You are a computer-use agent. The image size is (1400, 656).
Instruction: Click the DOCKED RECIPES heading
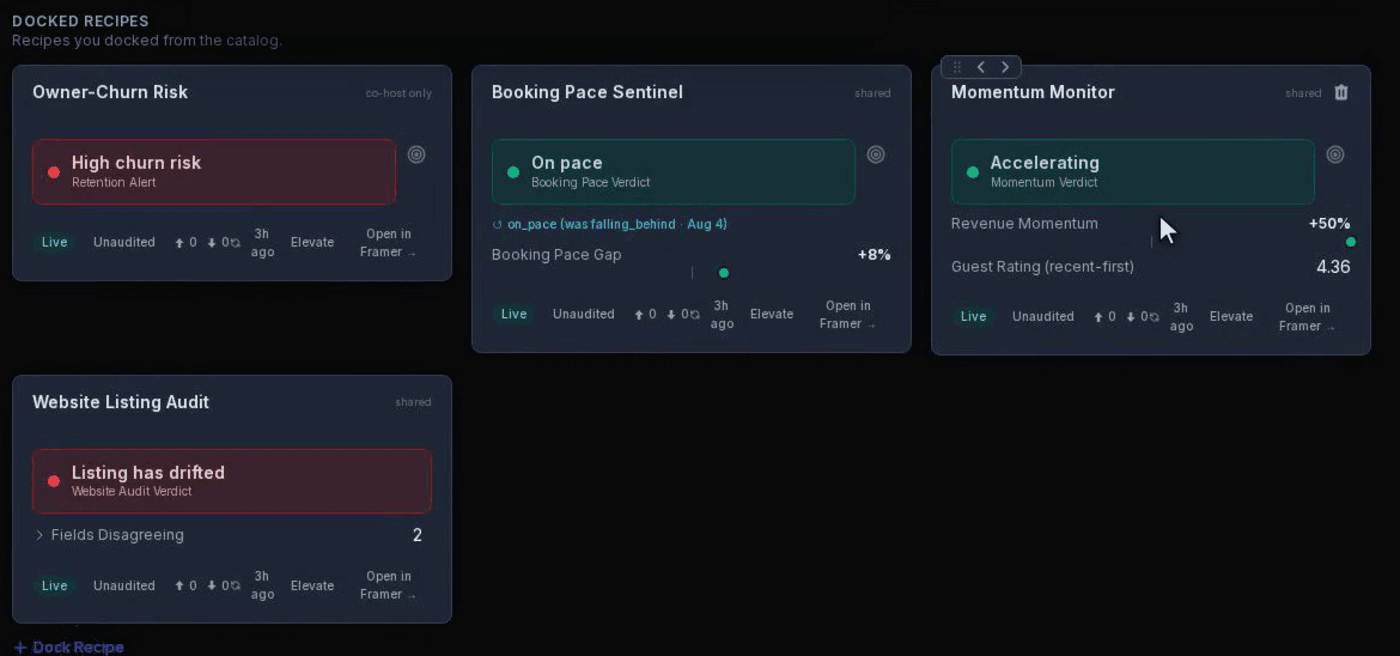pyautogui.click(x=80, y=21)
